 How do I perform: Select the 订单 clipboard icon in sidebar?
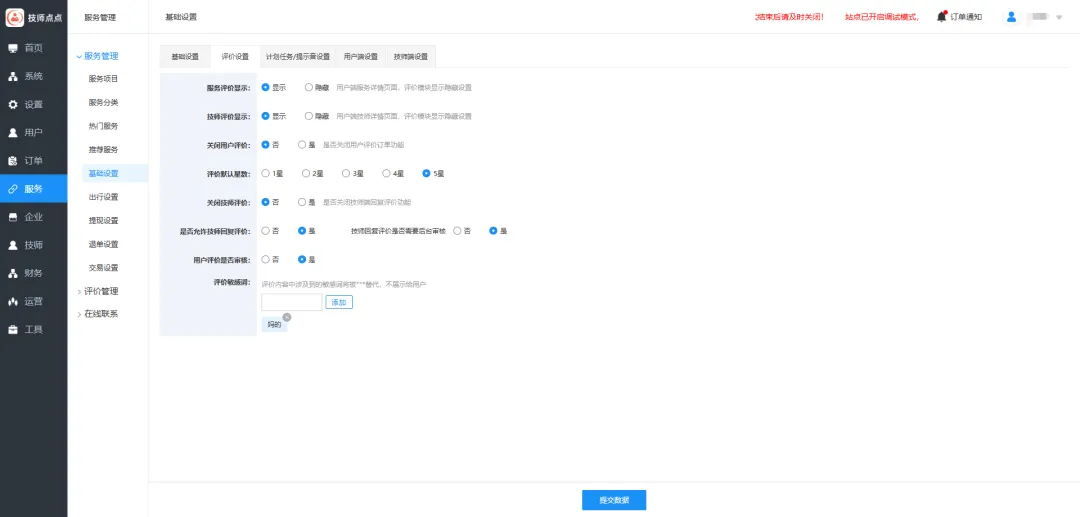[13, 160]
